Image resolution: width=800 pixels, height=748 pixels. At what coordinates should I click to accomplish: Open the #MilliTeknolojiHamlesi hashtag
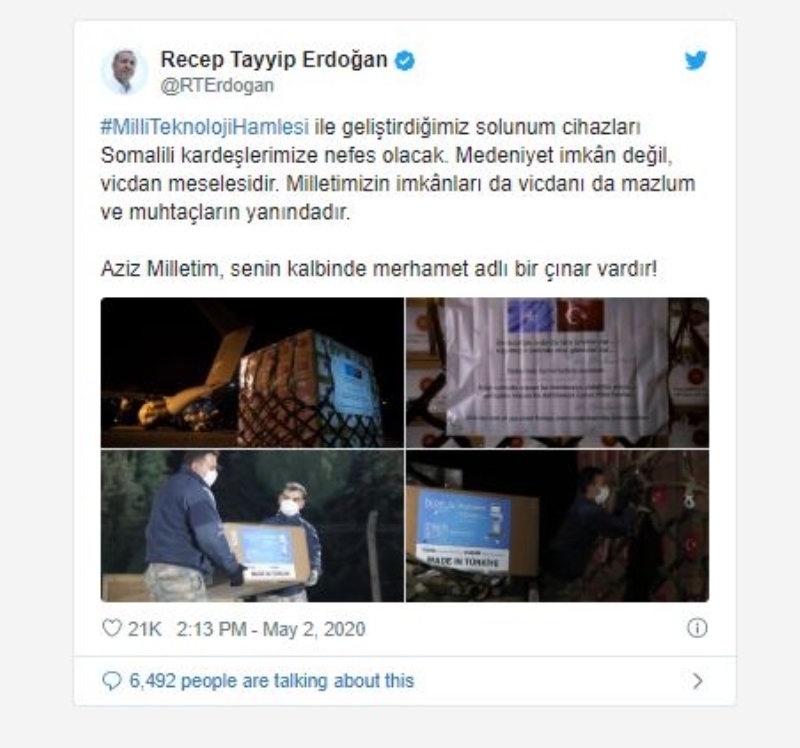[x=205, y=127]
